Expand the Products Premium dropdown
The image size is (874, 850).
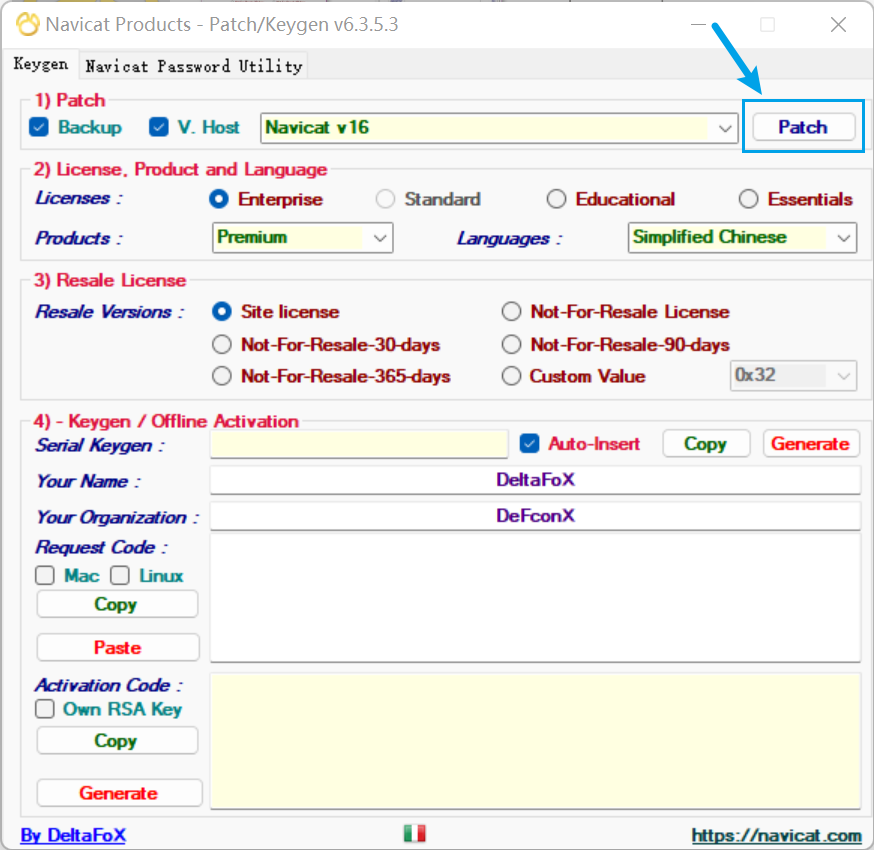pos(302,238)
